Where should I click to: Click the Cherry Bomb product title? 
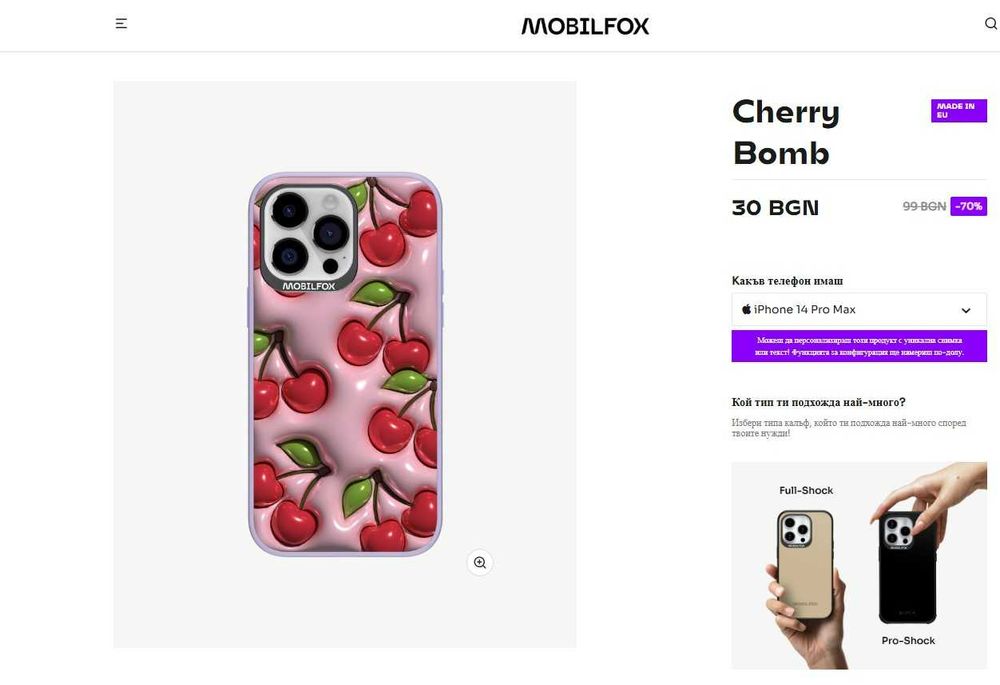[786, 132]
